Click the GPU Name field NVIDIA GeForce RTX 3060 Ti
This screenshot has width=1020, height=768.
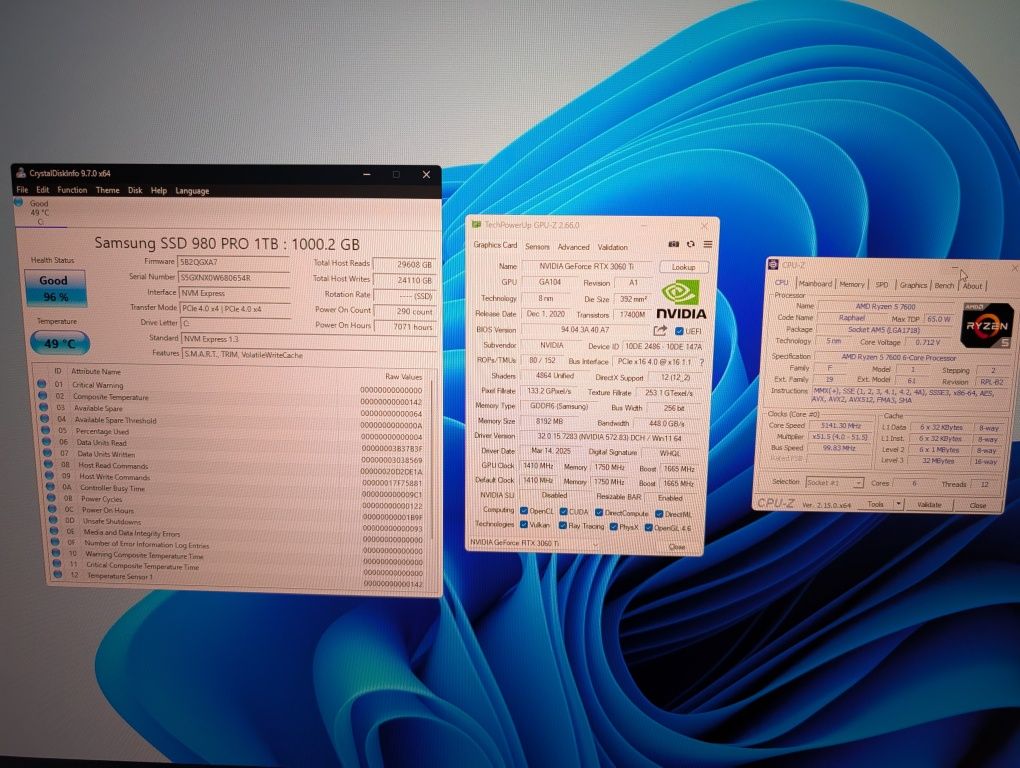pyautogui.click(x=586, y=266)
